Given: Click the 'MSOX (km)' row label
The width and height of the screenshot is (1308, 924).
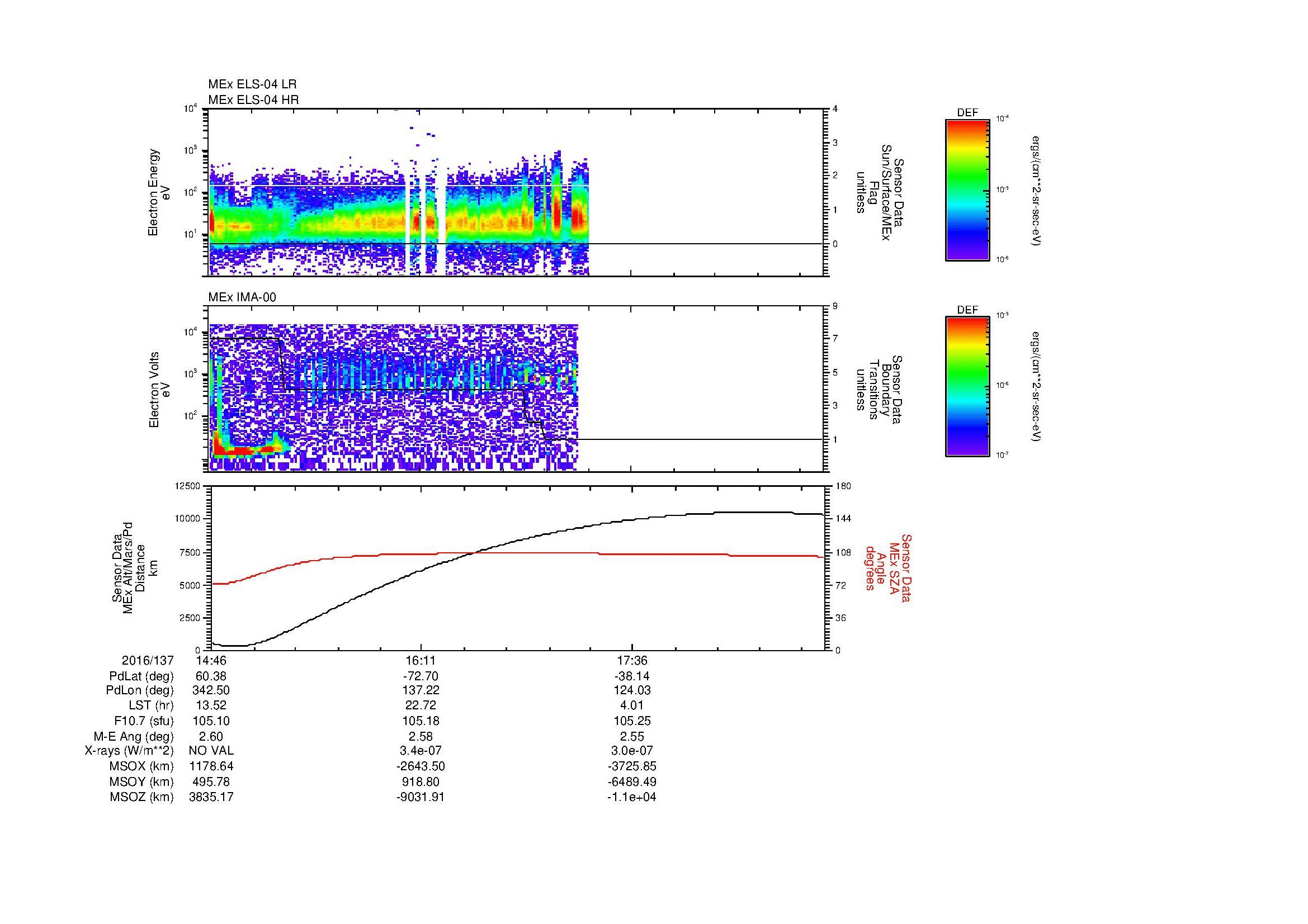Looking at the screenshot, I should click(x=141, y=766).
